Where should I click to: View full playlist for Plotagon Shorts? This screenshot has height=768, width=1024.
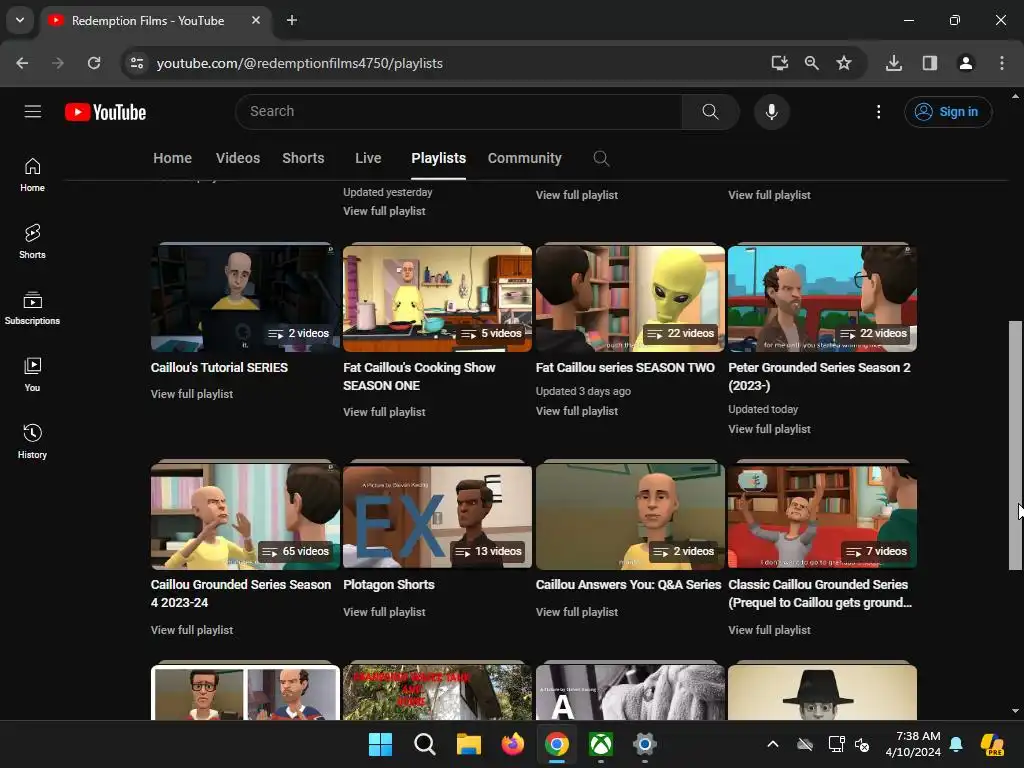coord(385,612)
